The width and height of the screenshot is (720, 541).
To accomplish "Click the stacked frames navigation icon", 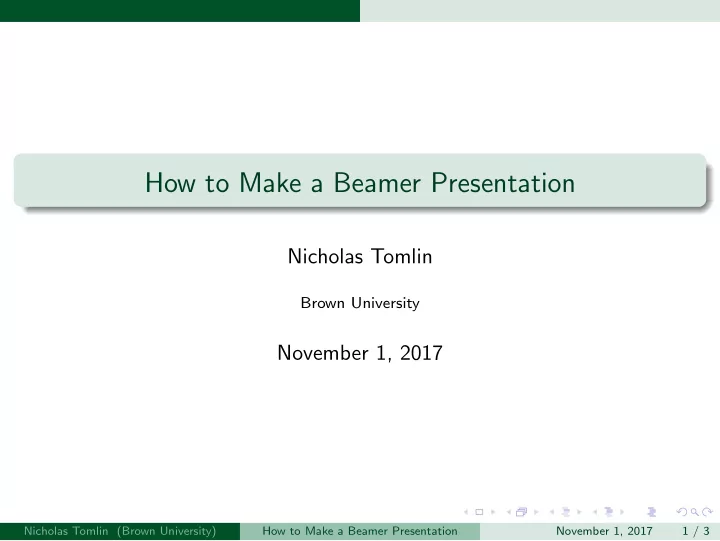I will (522, 512).
